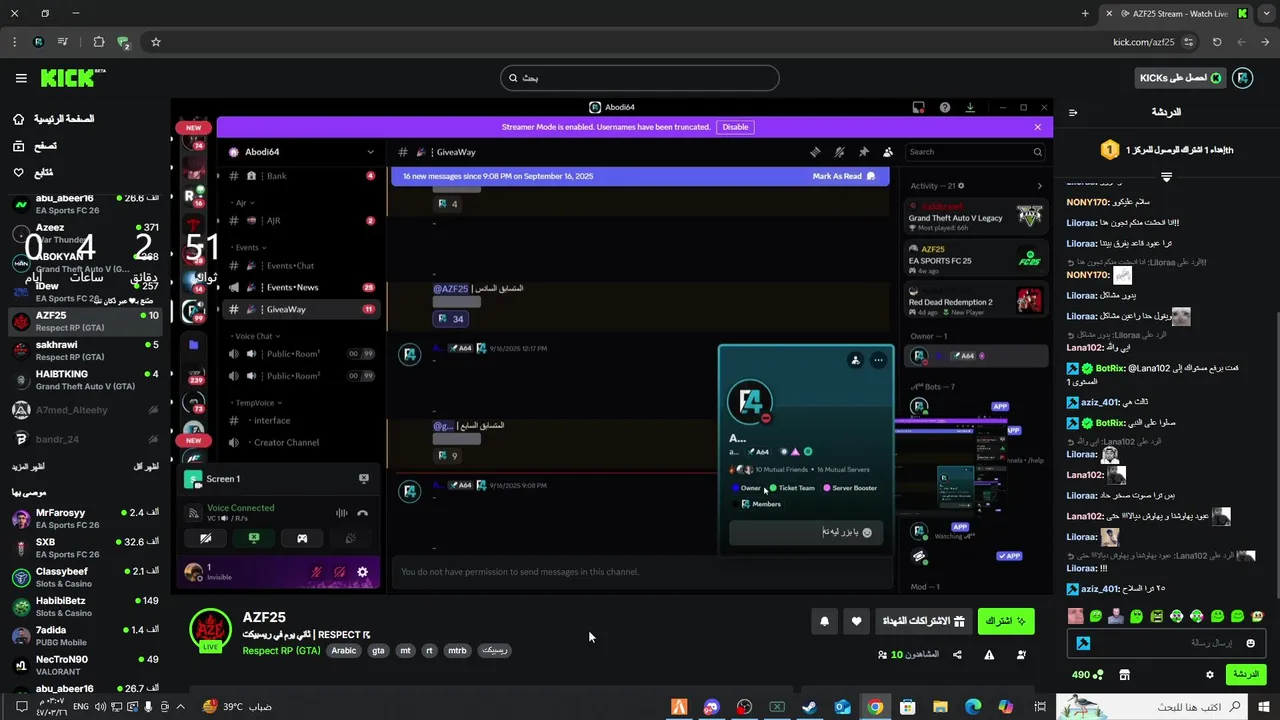Open Discord user settings gear

[x=362, y=572]
